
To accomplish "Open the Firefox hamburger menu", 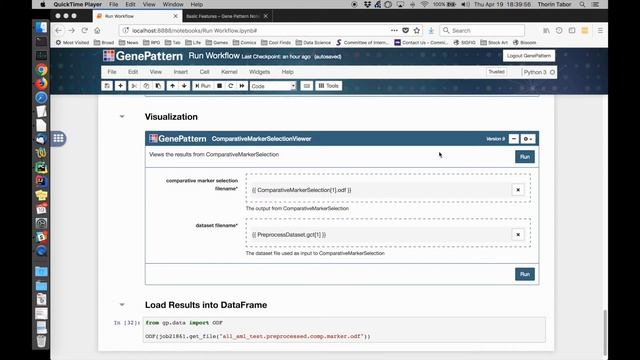I will [x=600, y=31].
